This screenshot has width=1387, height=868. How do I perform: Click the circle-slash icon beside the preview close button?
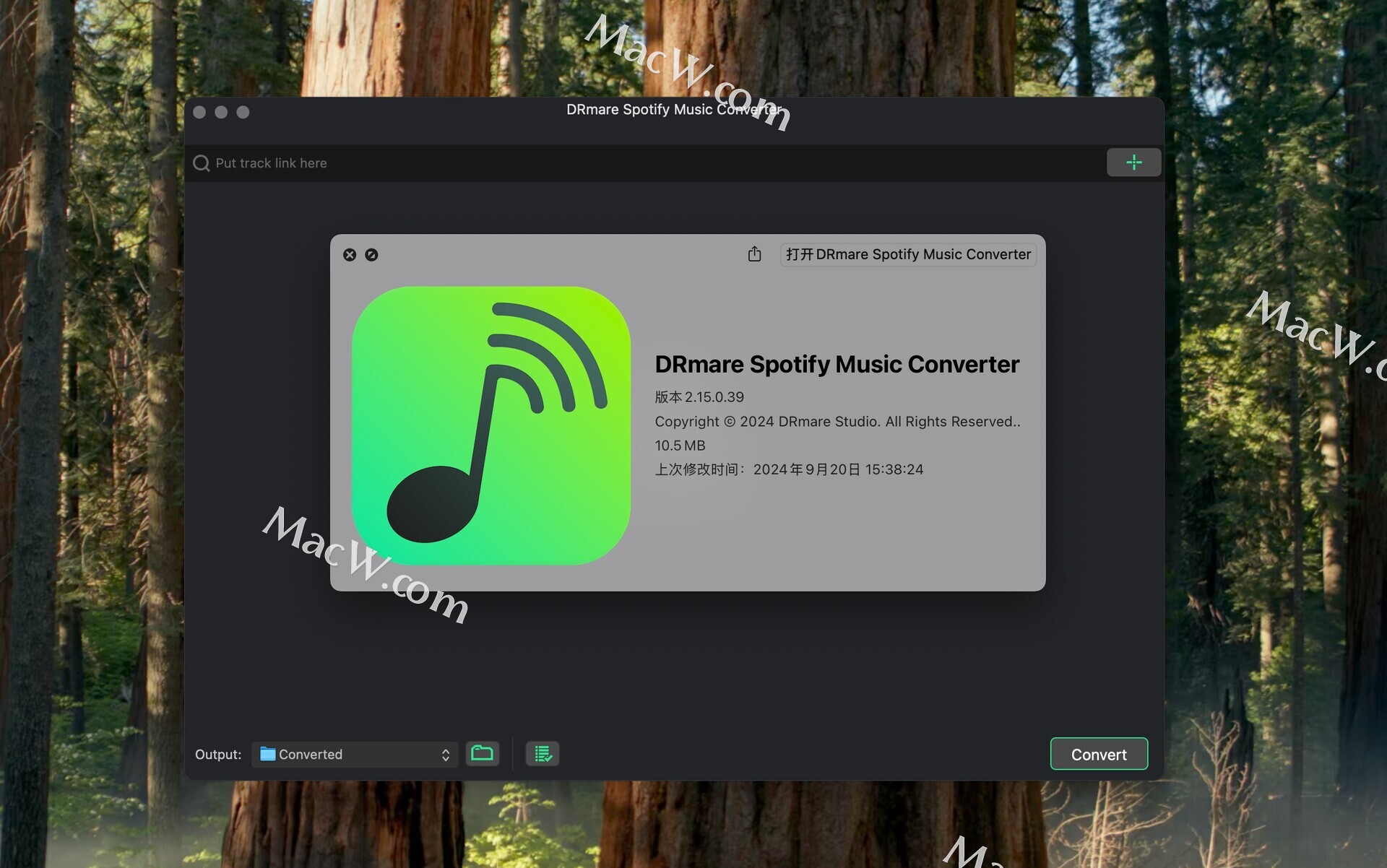[x=371, y=255]
